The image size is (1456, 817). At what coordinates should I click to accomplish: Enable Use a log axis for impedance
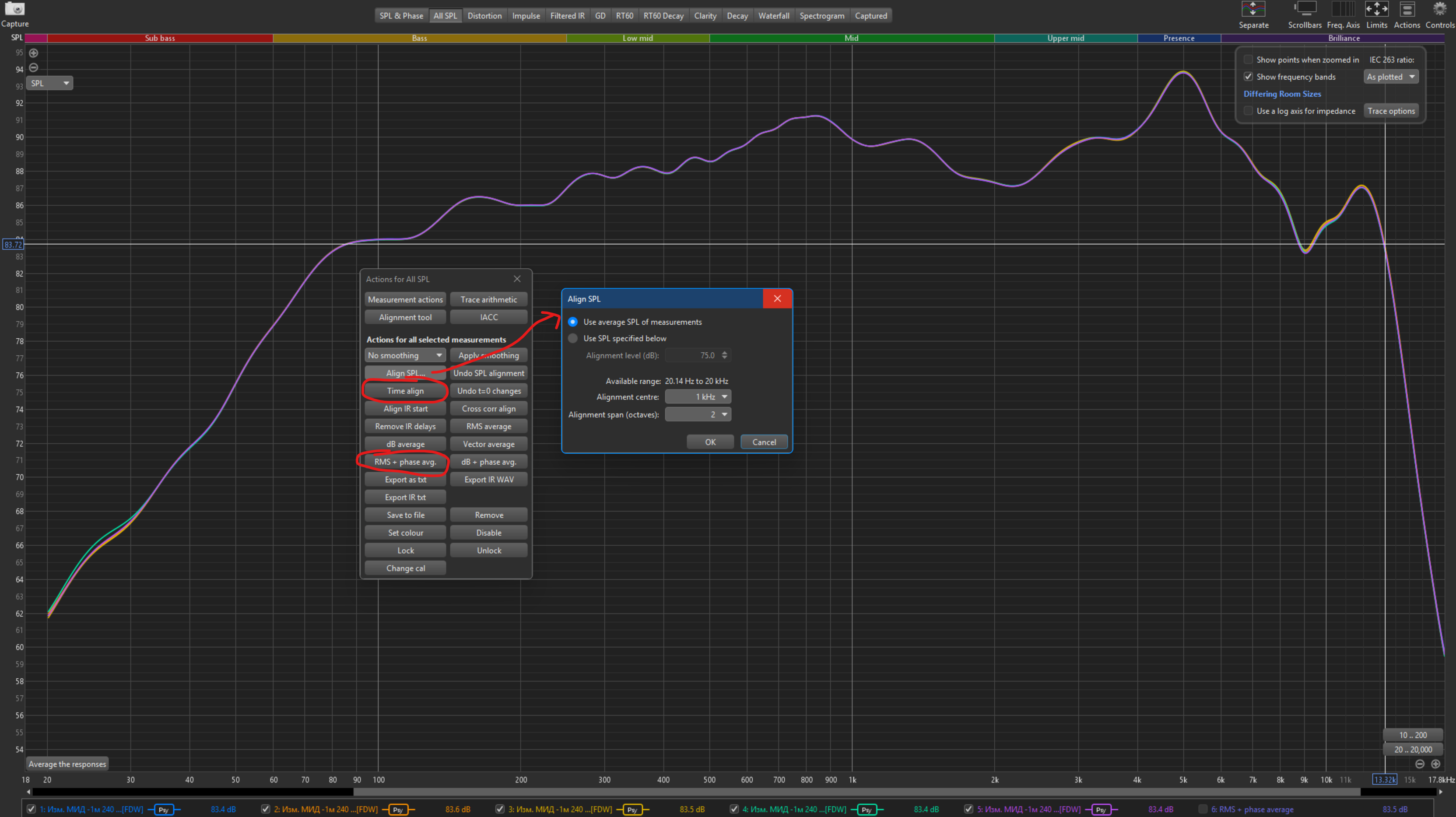click(1249, 111)
